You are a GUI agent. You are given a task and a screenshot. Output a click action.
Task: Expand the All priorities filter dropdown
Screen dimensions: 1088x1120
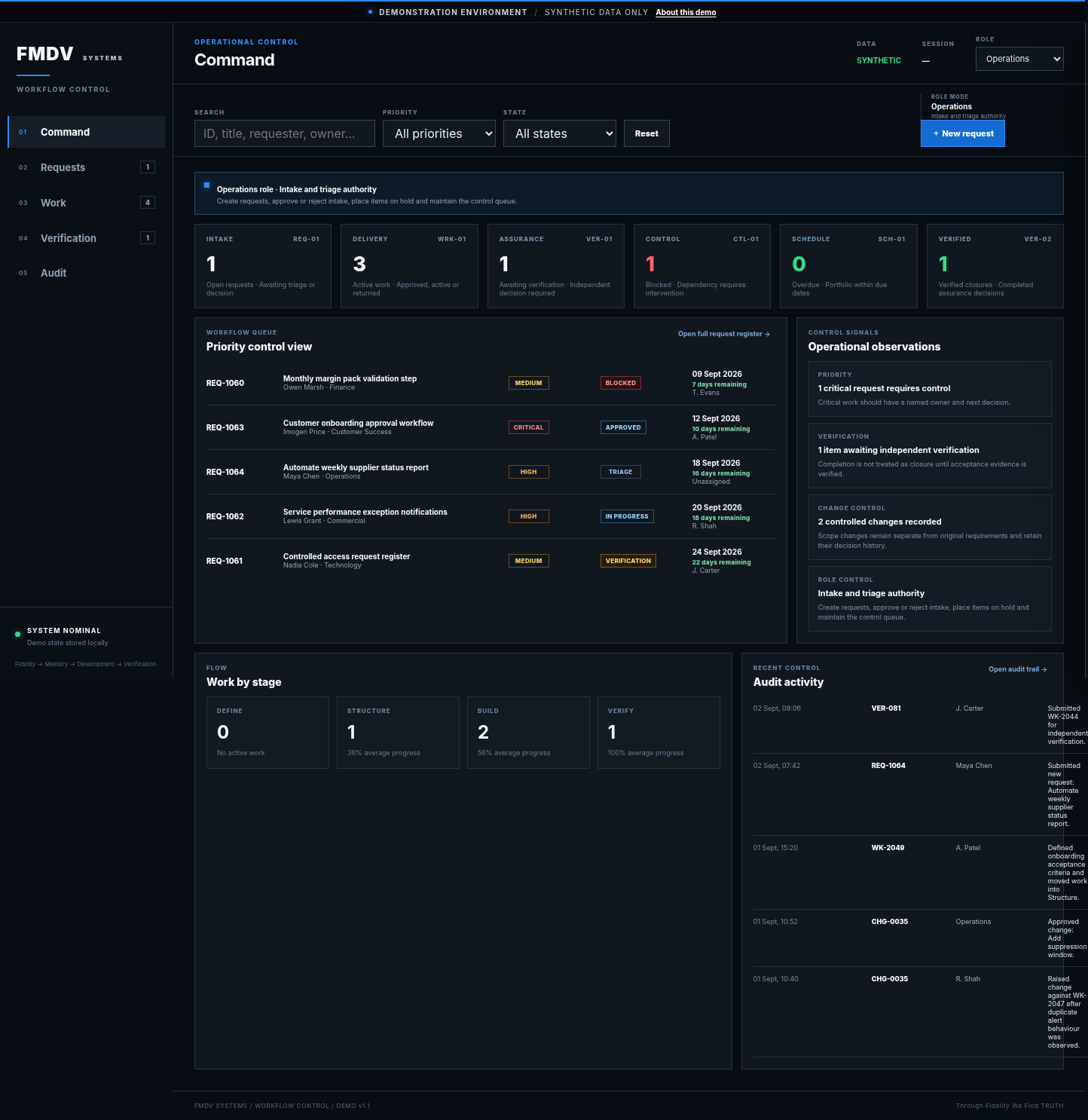click(x=439, y=133)
